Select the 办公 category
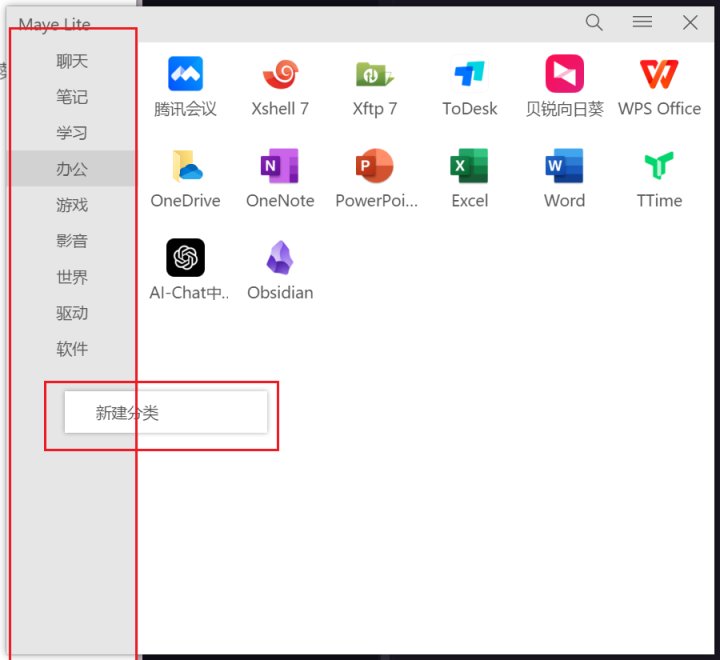The height and width of the screenshot is (660, 720). pyautogui.click(x=72, y=169)
